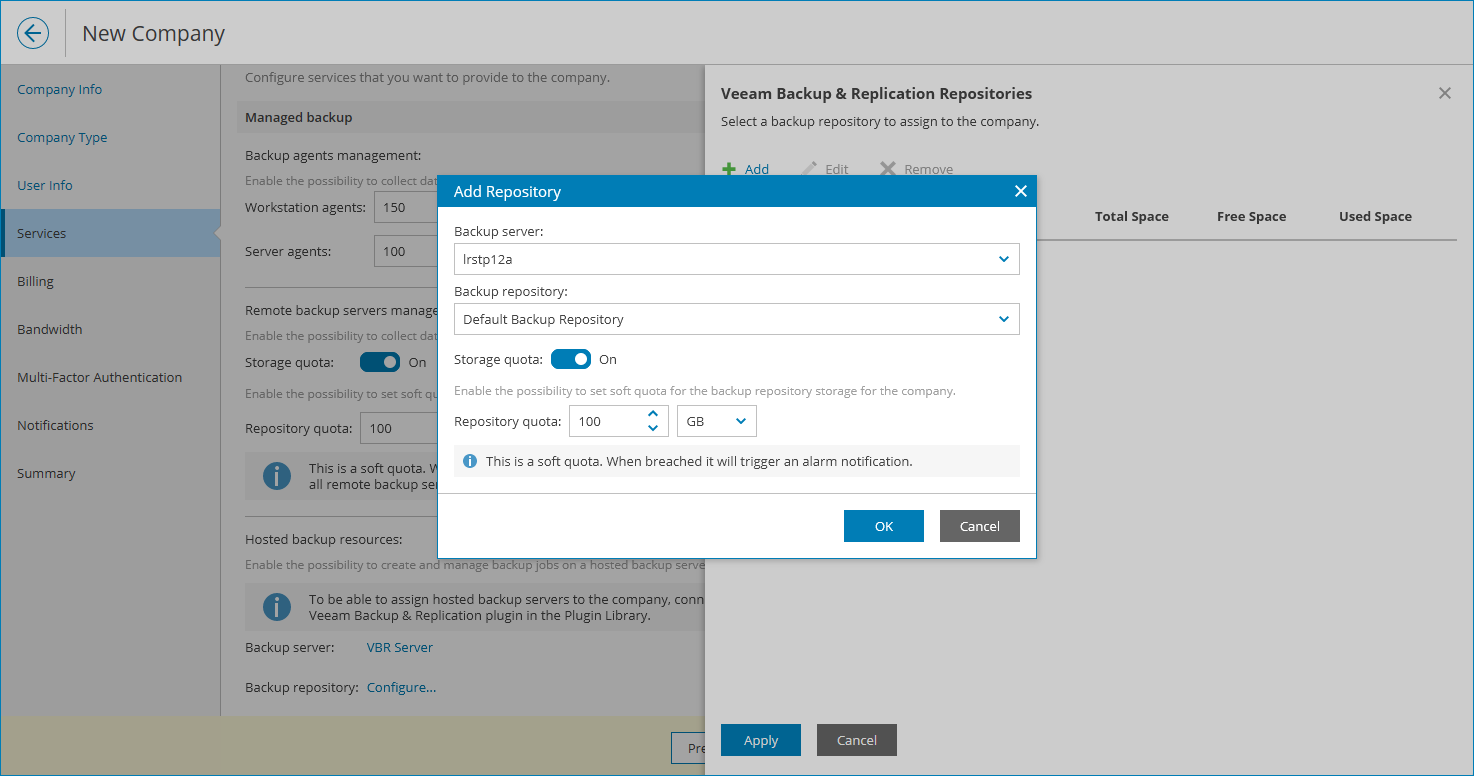Click Repository quota field in Services page
The image size is (1474, 776).
coord(399,428)
